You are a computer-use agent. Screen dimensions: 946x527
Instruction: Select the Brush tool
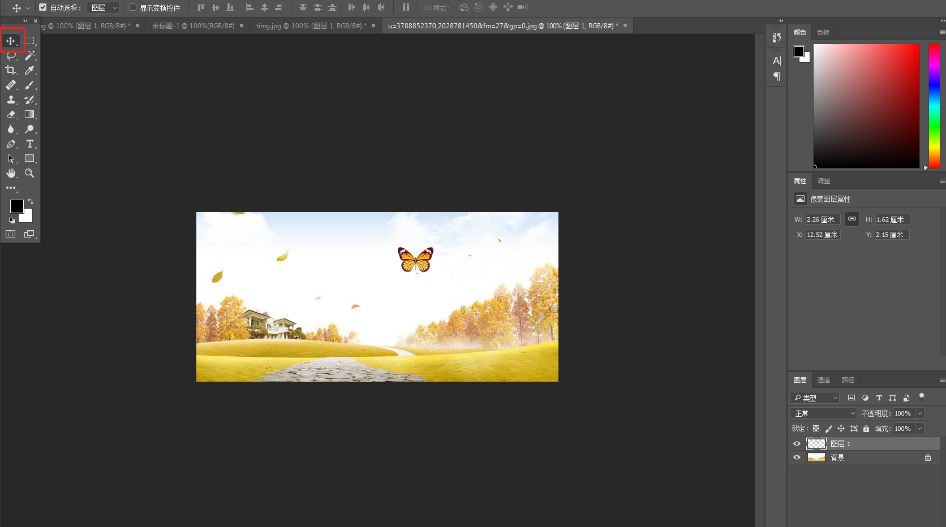(30, 85)
